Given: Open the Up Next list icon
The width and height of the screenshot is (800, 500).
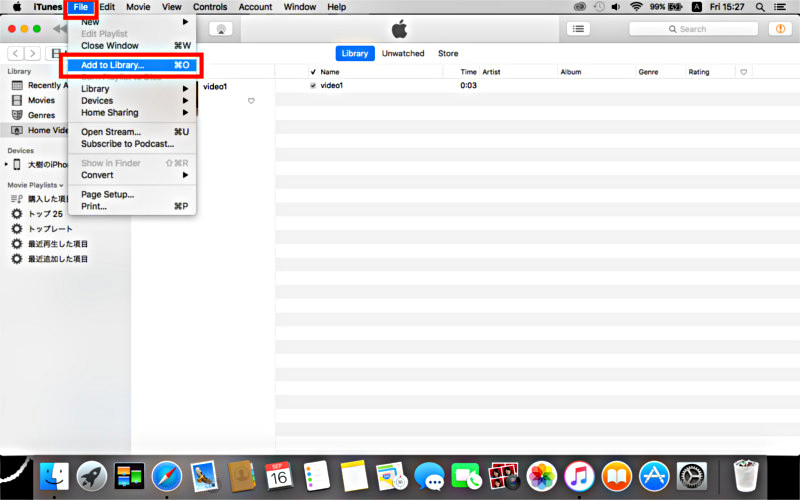Looking at the screenshot, I should point(578,29).
